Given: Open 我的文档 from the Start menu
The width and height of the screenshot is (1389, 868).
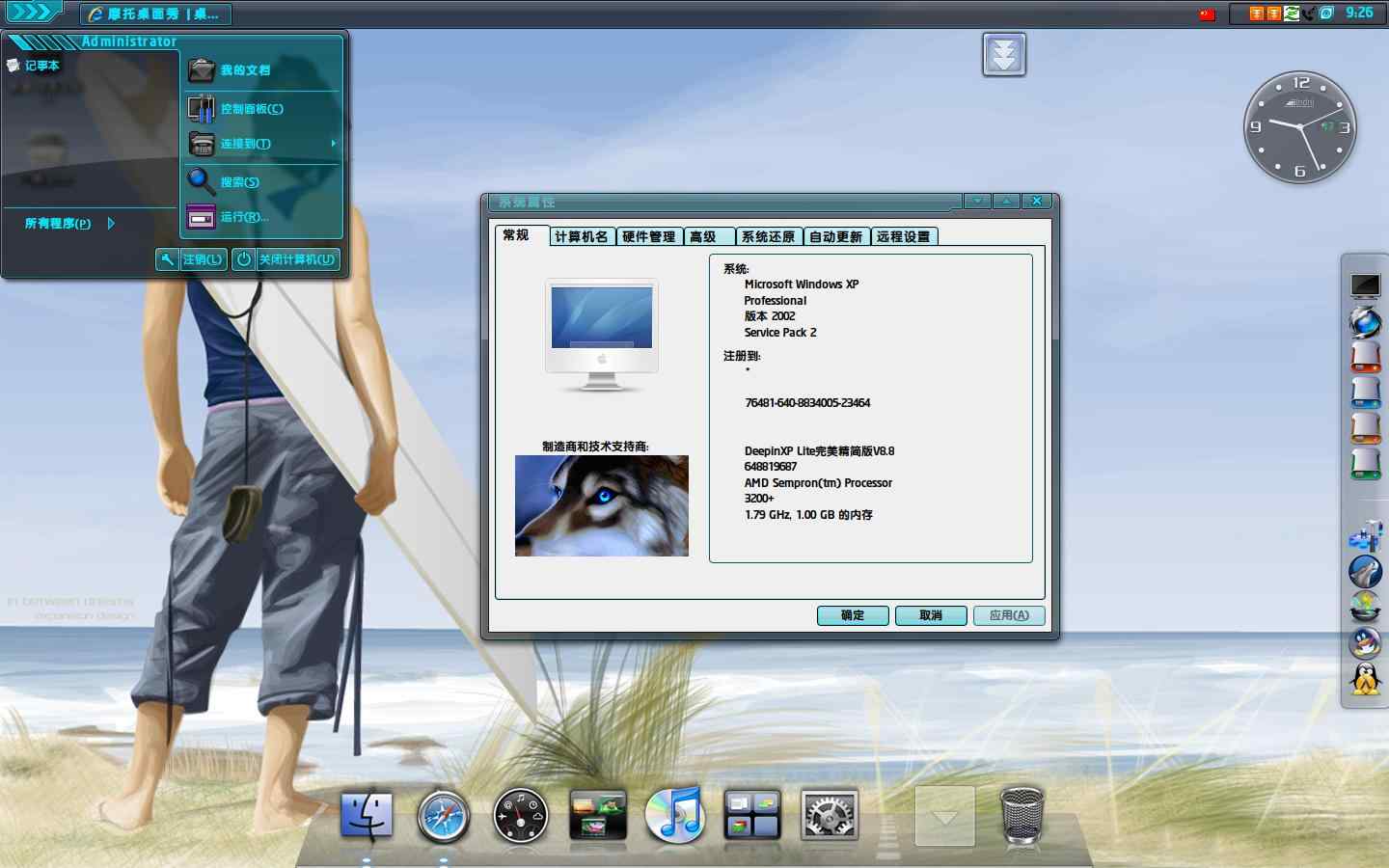Looking at the screenshot, I should (262, 69).
